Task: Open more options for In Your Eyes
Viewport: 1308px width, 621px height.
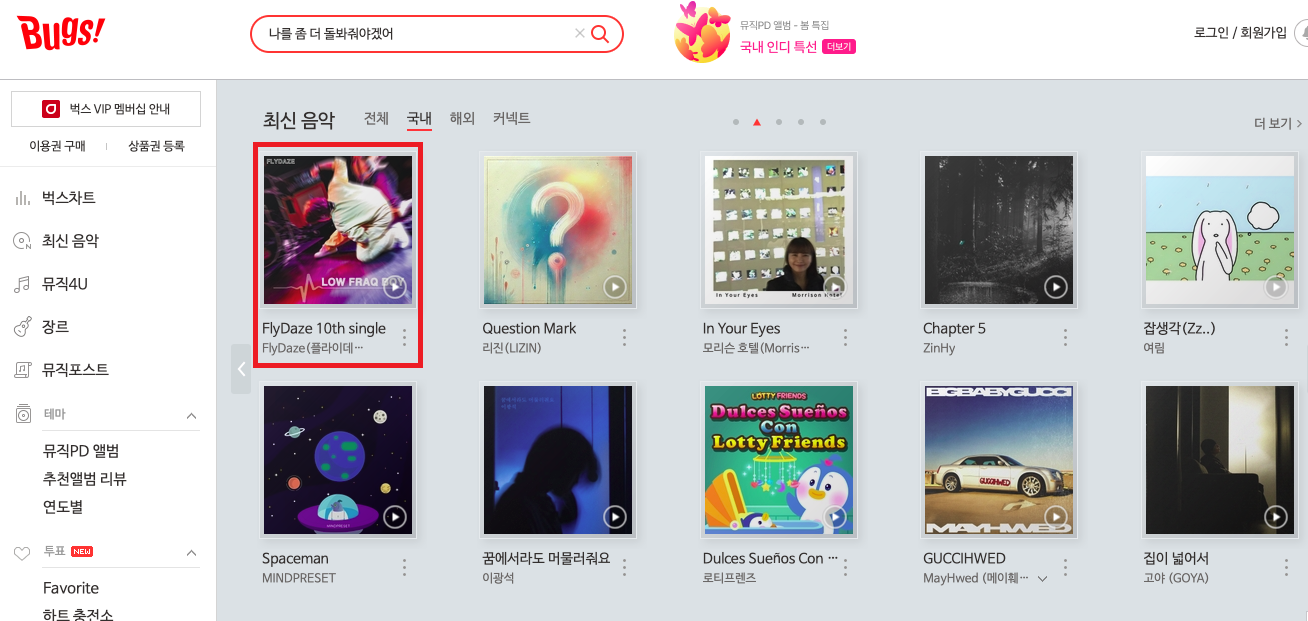Action: (x=845, y=338)
